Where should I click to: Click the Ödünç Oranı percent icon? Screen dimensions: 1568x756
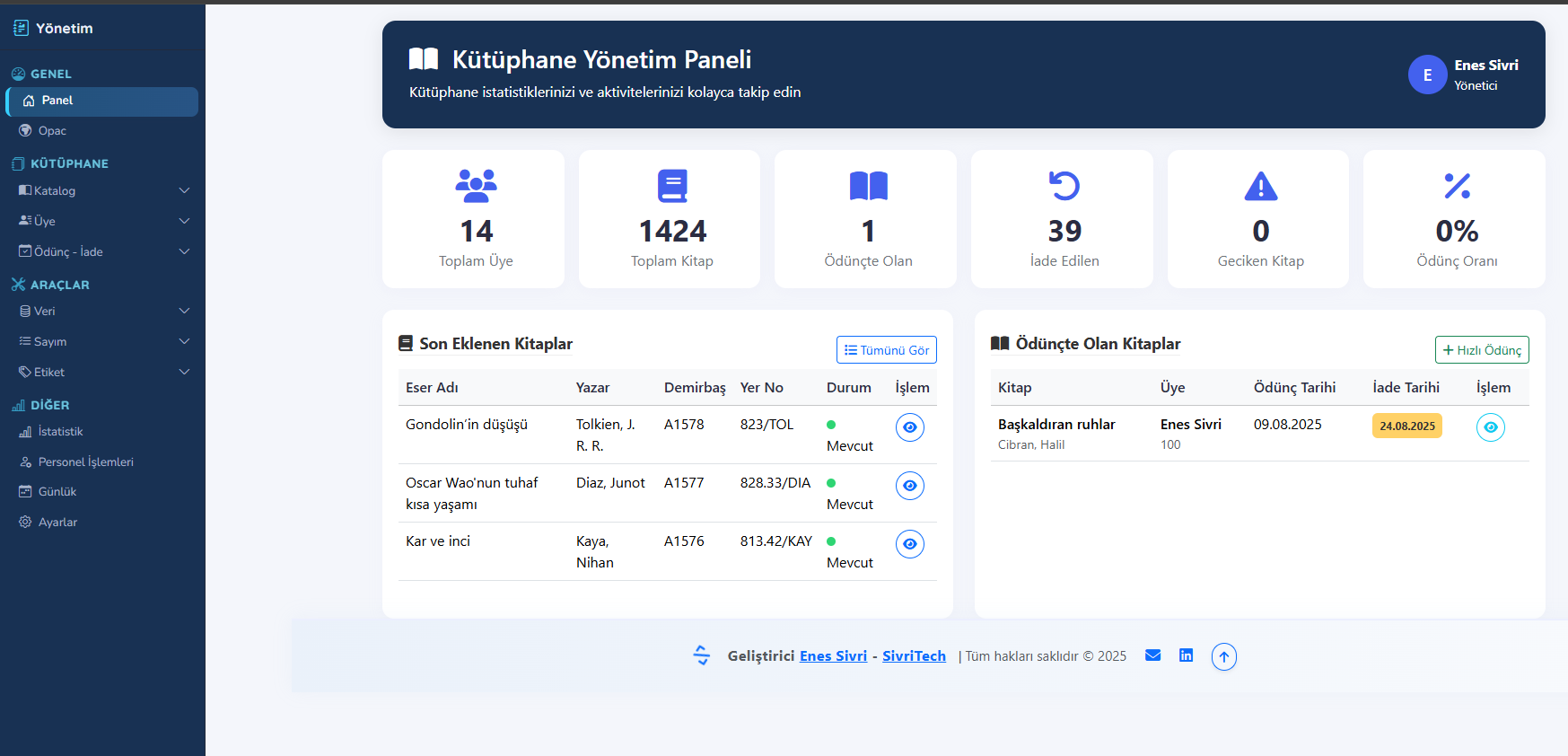1456,186
